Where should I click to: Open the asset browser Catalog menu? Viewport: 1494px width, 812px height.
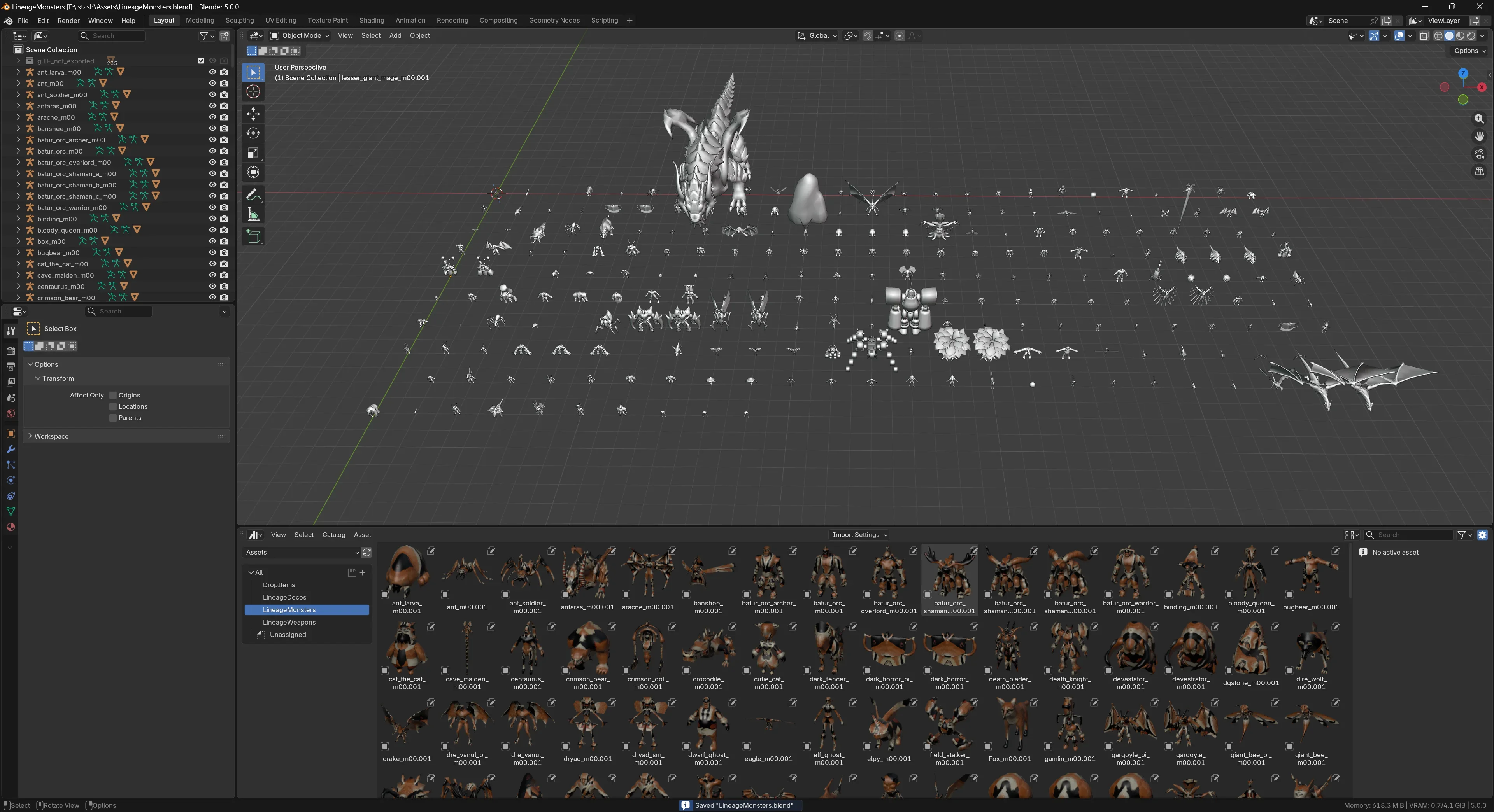pyautogui.click(x=333, y=535)
